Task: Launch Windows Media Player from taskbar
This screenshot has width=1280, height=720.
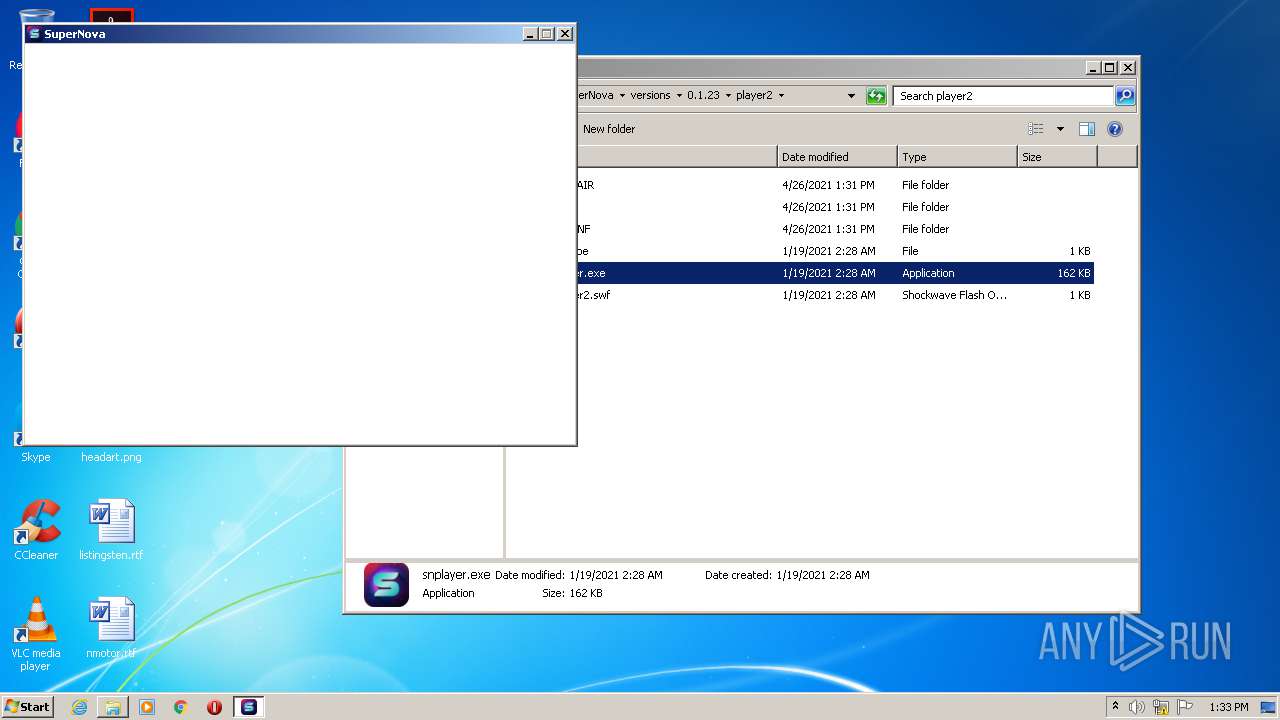Action: [x=147, y=707]
